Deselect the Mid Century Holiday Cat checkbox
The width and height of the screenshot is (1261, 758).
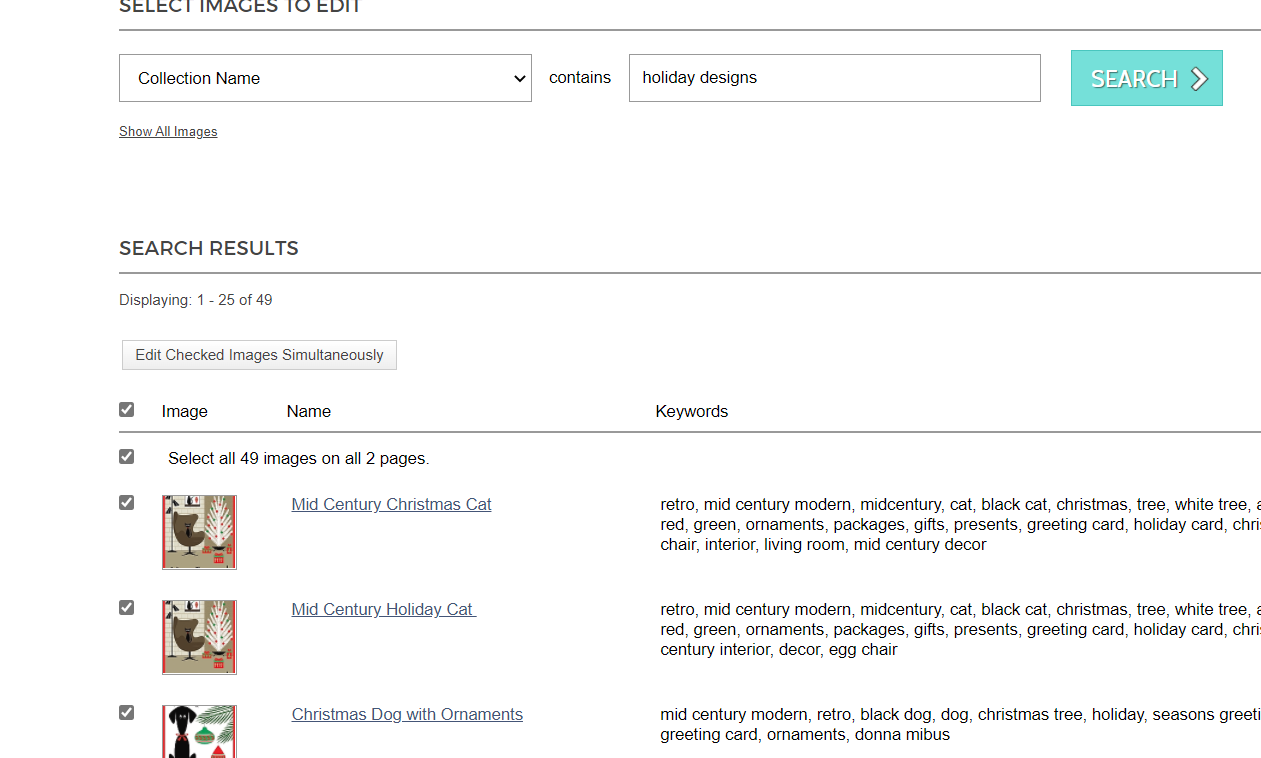coord(126,608)
